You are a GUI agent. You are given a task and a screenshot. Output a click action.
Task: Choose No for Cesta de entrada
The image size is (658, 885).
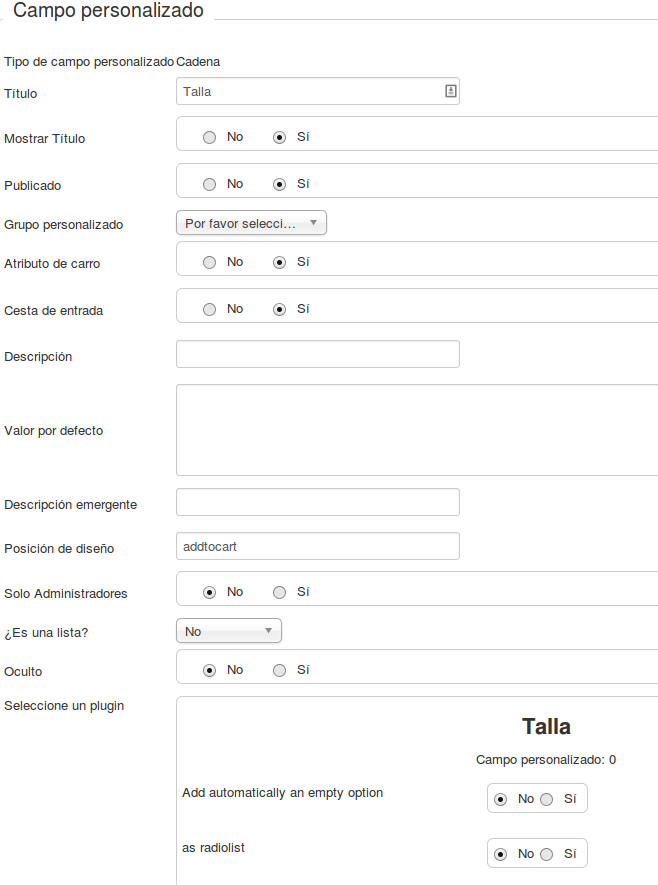click(x=209, y=309)
